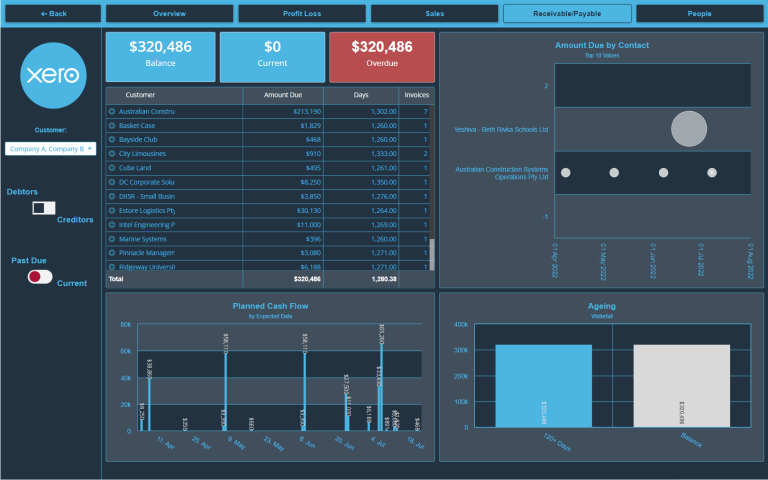Open the Sales tab
Screen dimensions: 768x480
[434, 14]
